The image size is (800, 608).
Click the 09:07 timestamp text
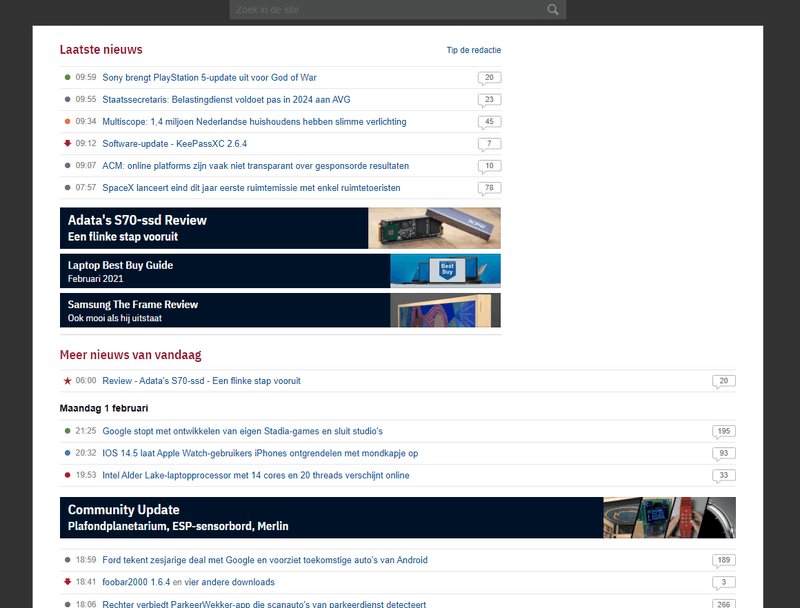86,166
